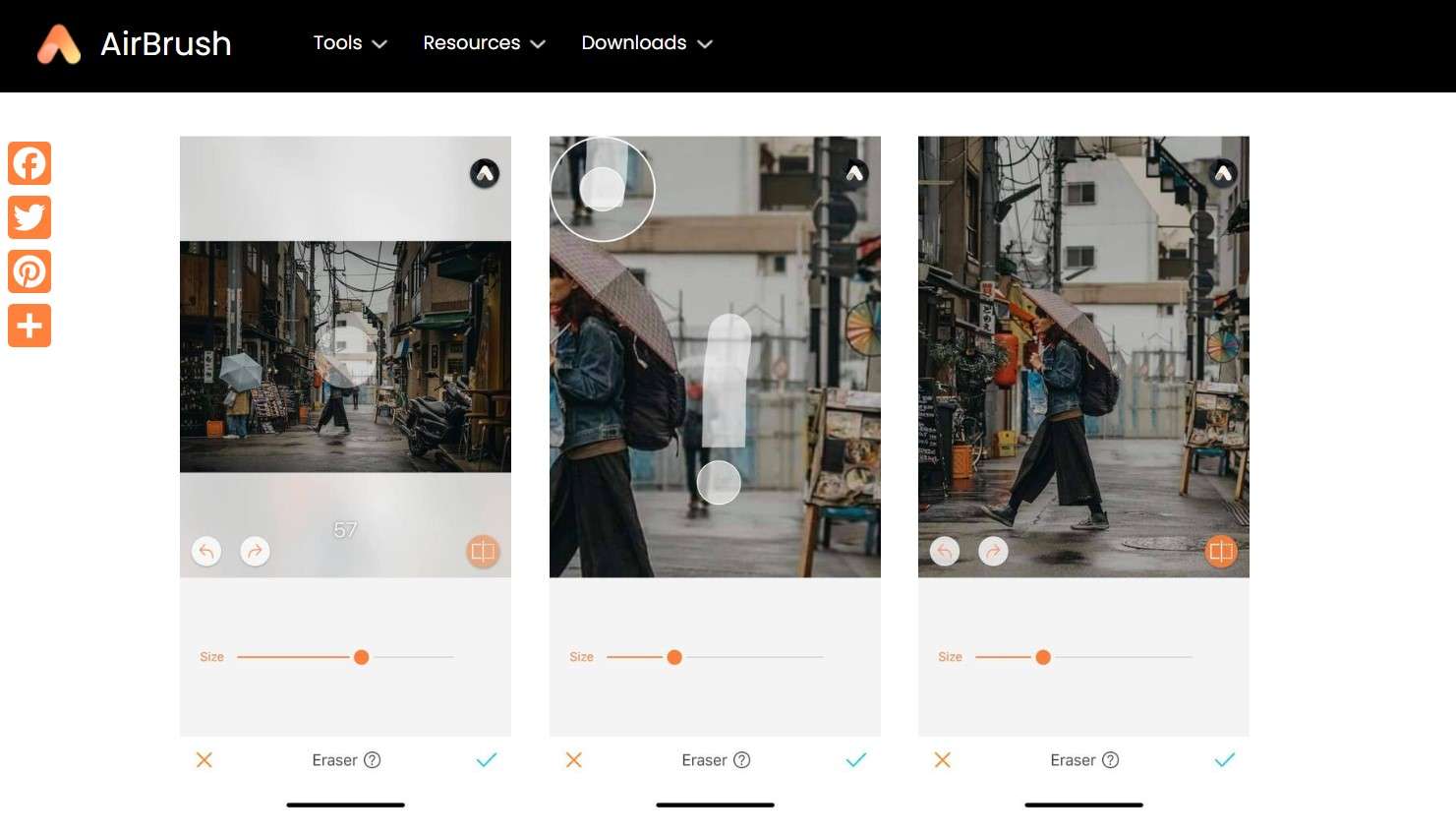Tap the undo arrow in the first screenshot

click(206, 552)
